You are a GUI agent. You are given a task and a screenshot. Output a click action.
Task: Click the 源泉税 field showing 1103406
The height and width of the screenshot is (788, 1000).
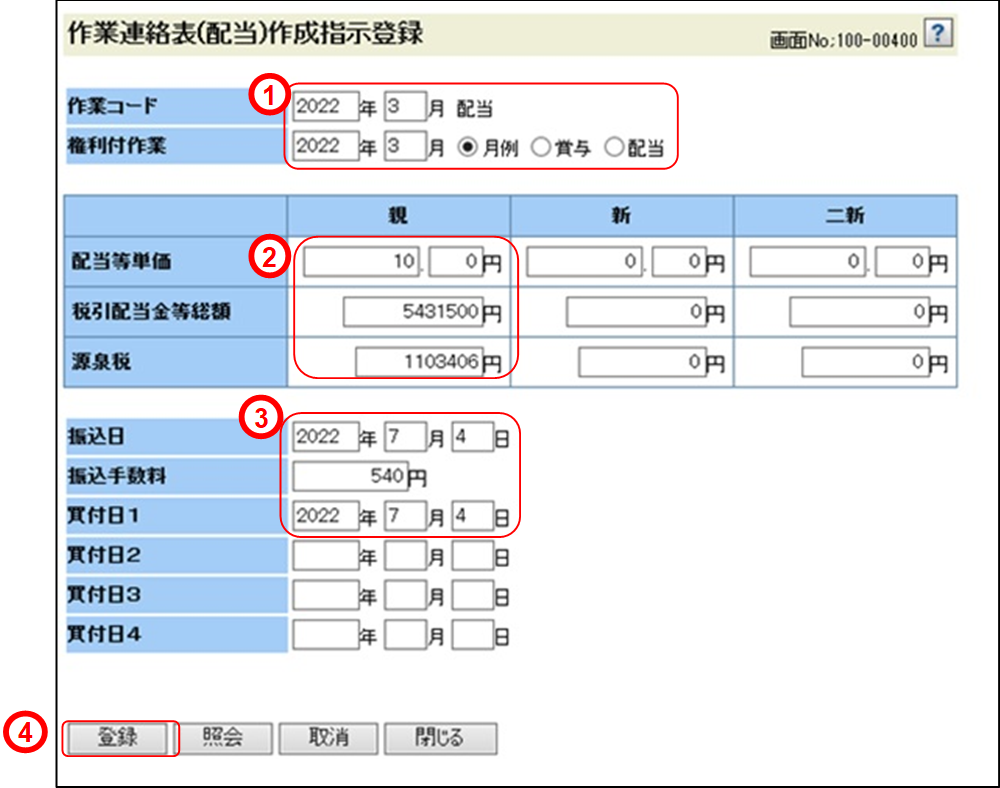(x=420, y=362)
